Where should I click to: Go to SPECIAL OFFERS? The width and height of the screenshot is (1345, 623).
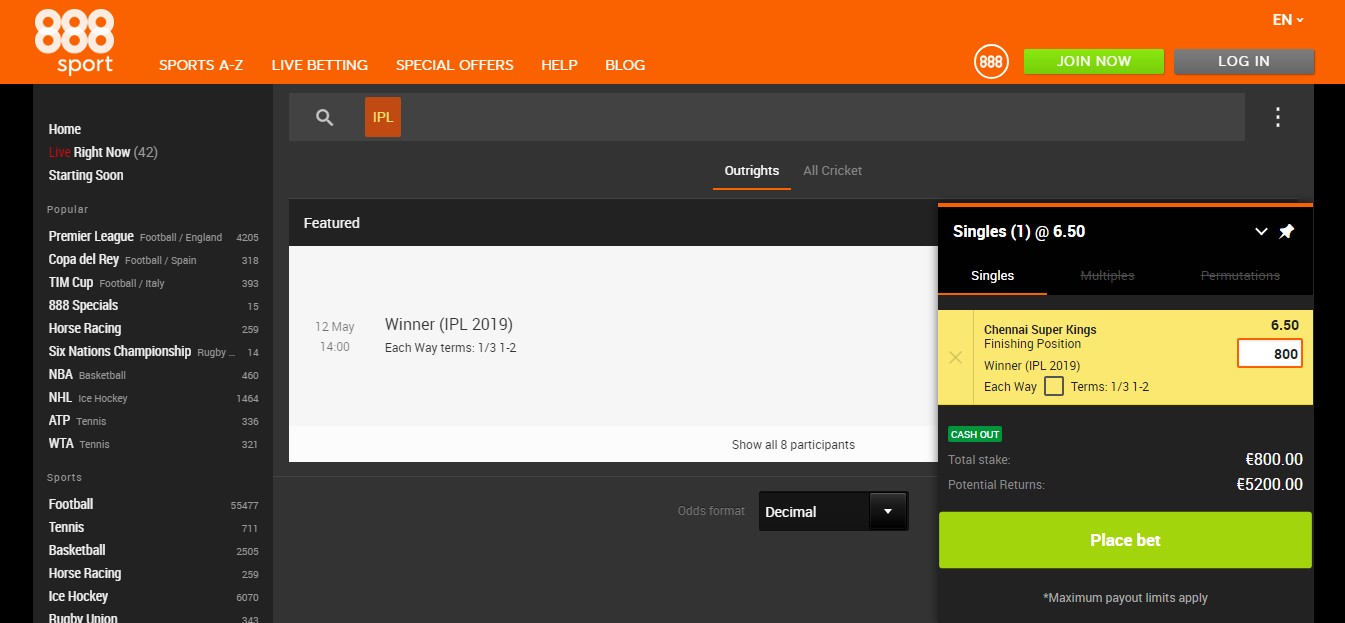click(x=455, y=65)
